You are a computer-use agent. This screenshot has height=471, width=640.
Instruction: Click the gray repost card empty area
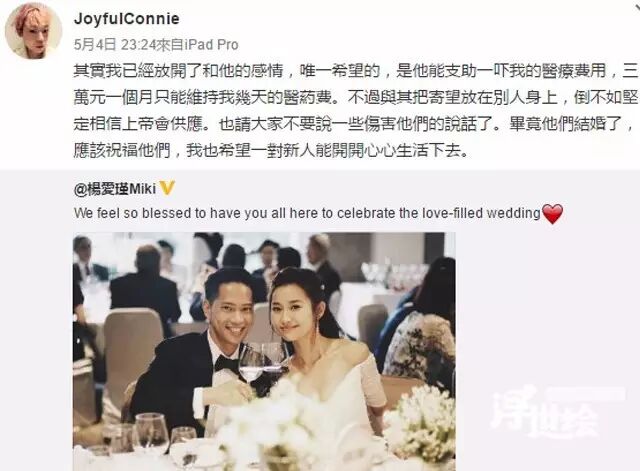[x=547, y=327]
